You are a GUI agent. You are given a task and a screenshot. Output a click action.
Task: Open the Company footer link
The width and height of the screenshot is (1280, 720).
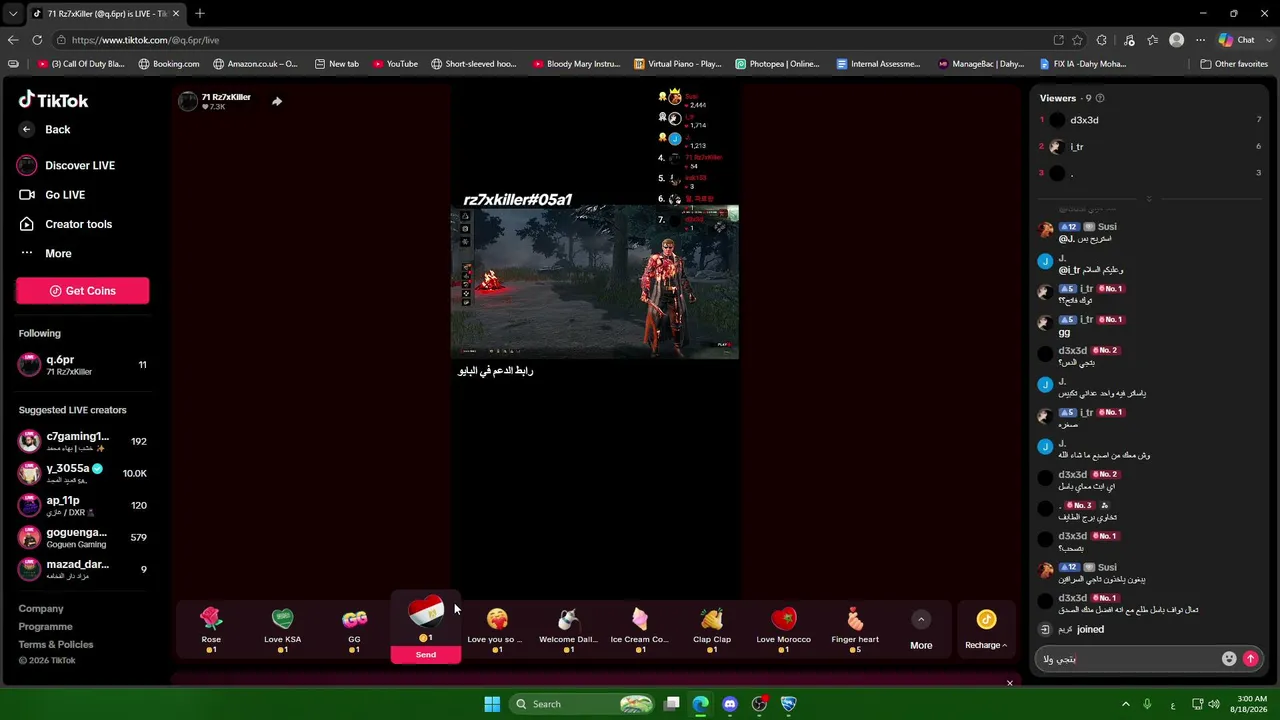point(41,608)
